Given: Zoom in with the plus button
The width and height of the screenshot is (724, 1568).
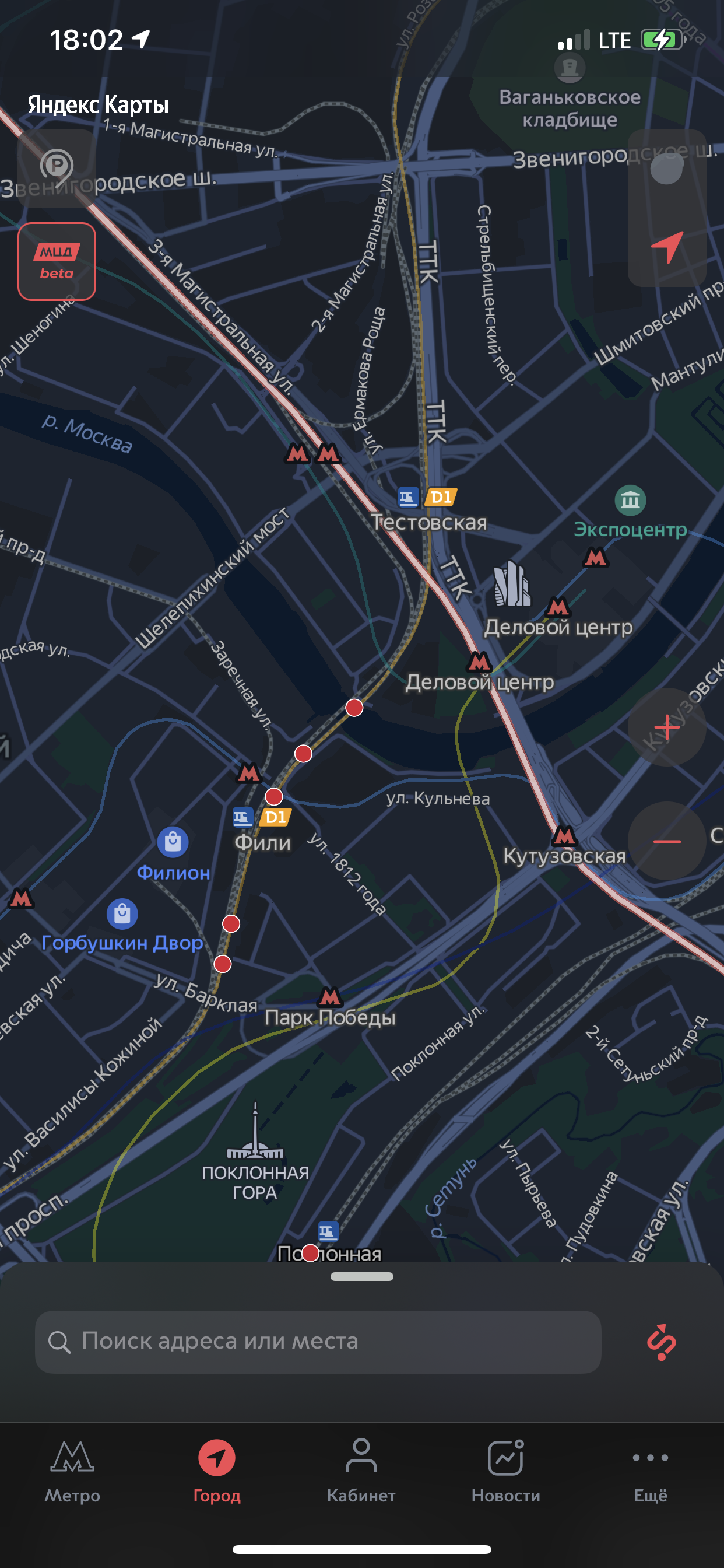Looking at the screenshot, I should coord(667,727).
